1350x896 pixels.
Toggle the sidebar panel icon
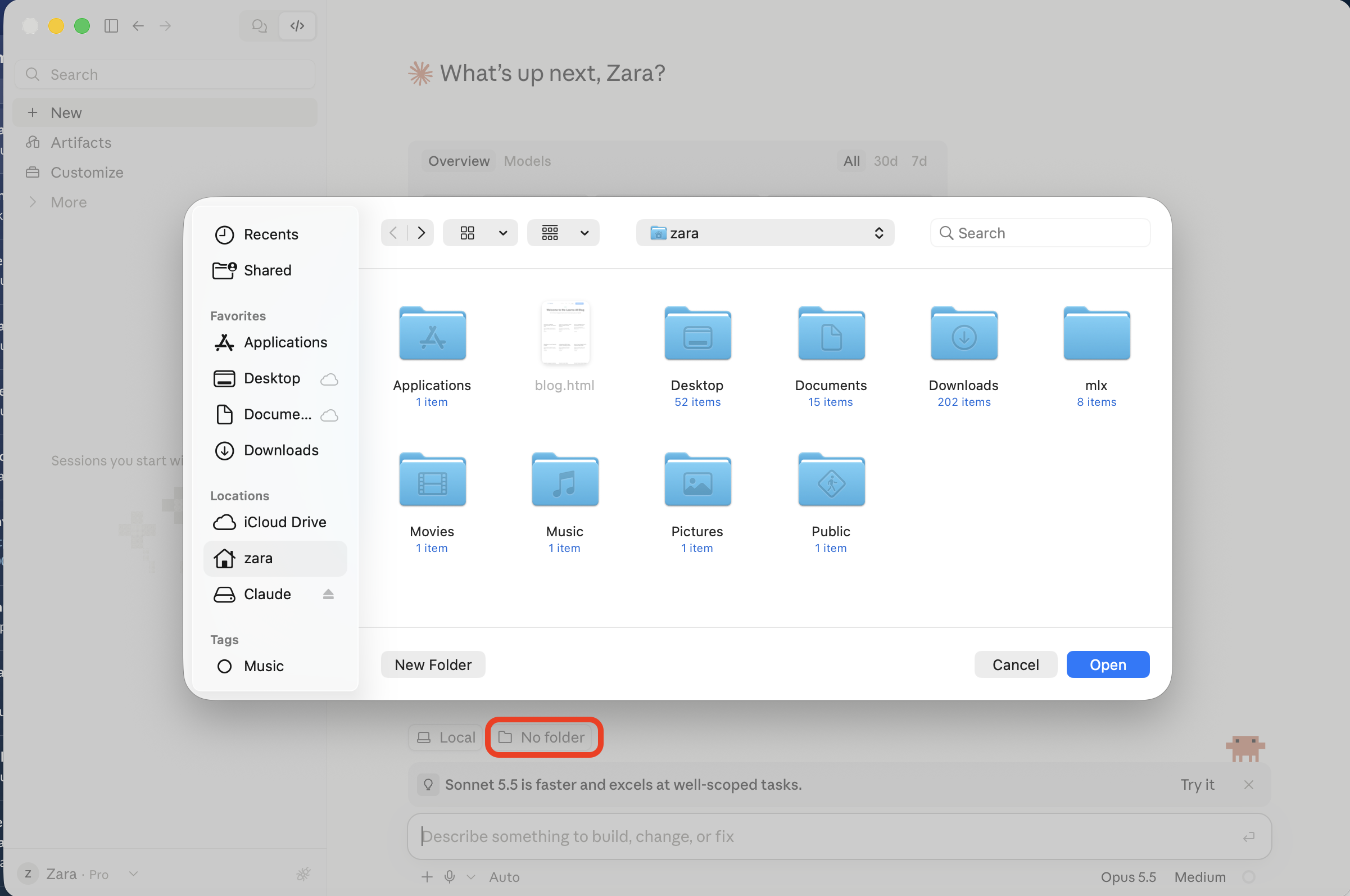[111, 26]
